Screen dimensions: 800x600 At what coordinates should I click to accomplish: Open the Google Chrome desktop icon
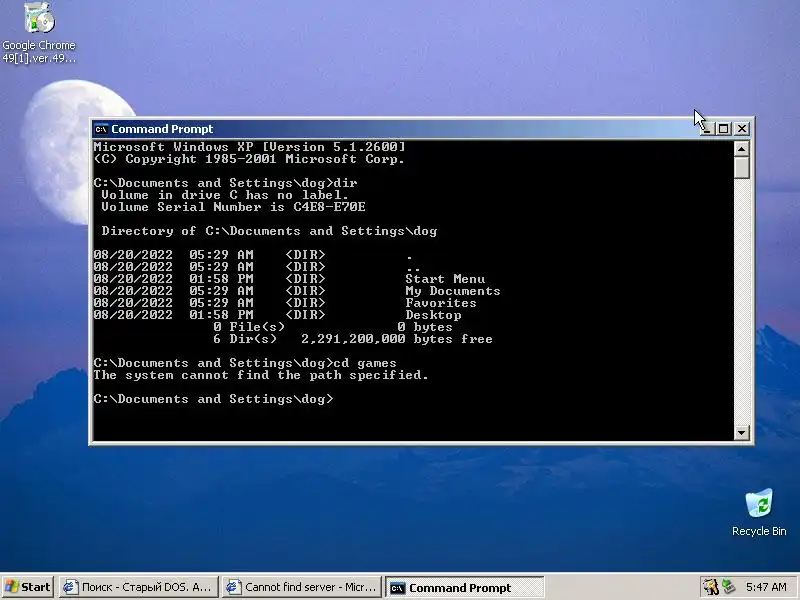(x=39, y=32)
